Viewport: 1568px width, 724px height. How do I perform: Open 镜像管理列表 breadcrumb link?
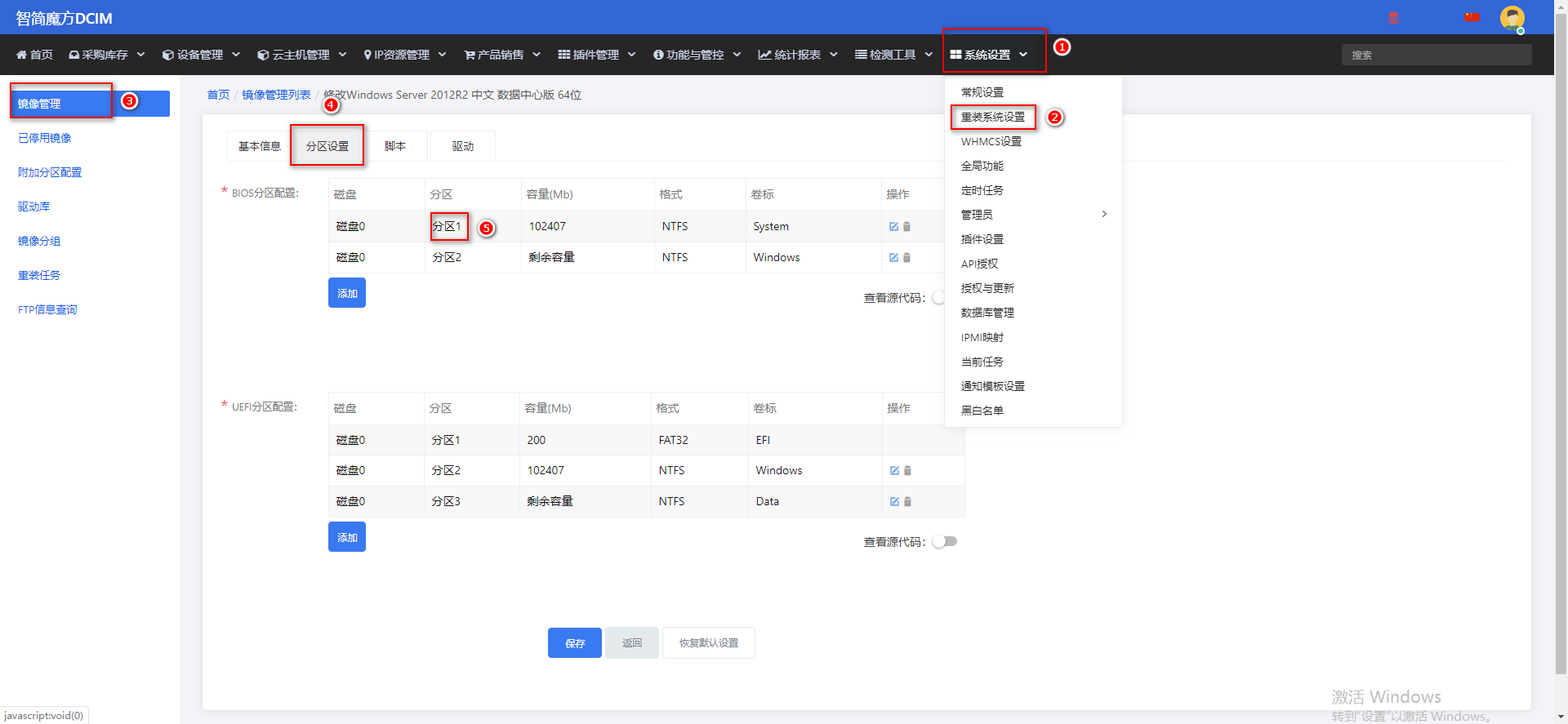click(276, 95)
